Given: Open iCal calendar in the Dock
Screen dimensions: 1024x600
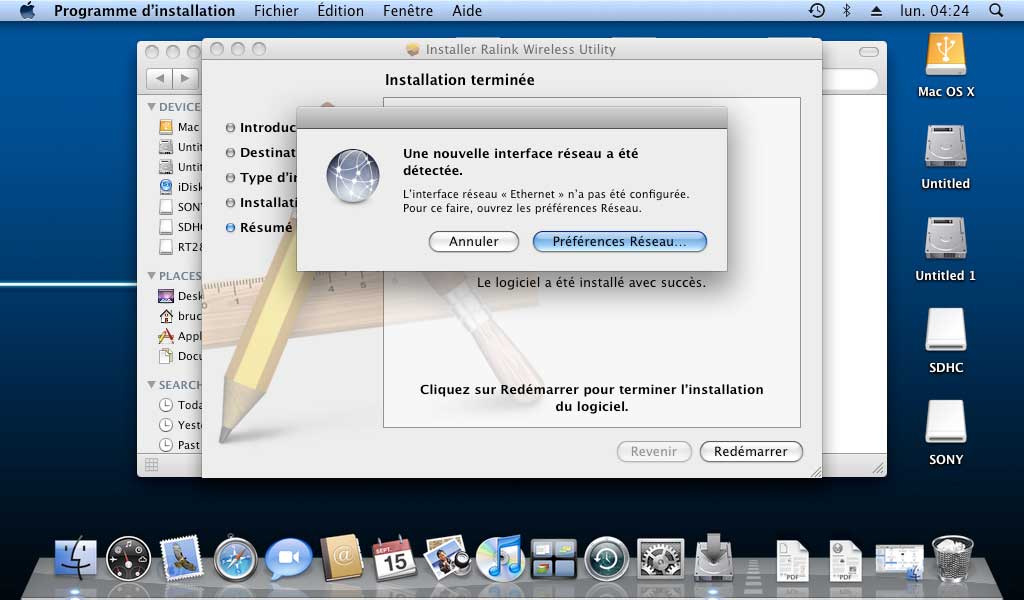Looking at the screenshot, I should (394, 558).
